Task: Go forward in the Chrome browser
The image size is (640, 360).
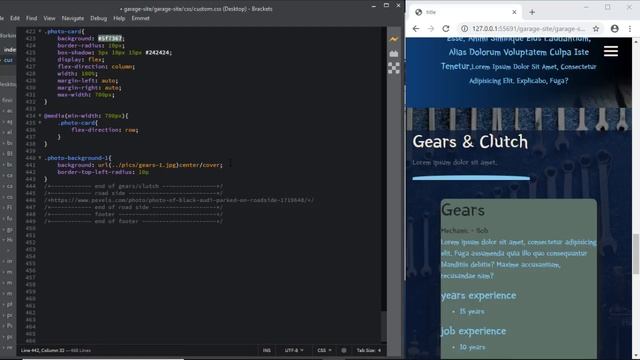Action: click(x=431, y=29)
